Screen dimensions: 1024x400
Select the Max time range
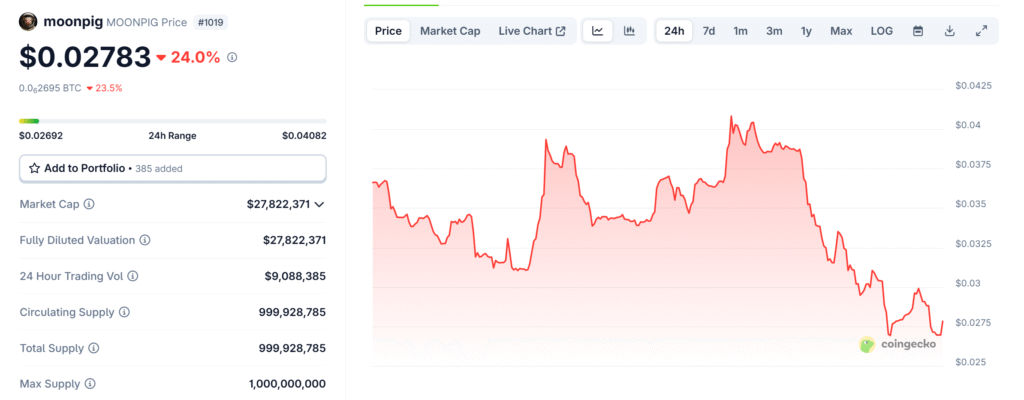tap(841, 31)
